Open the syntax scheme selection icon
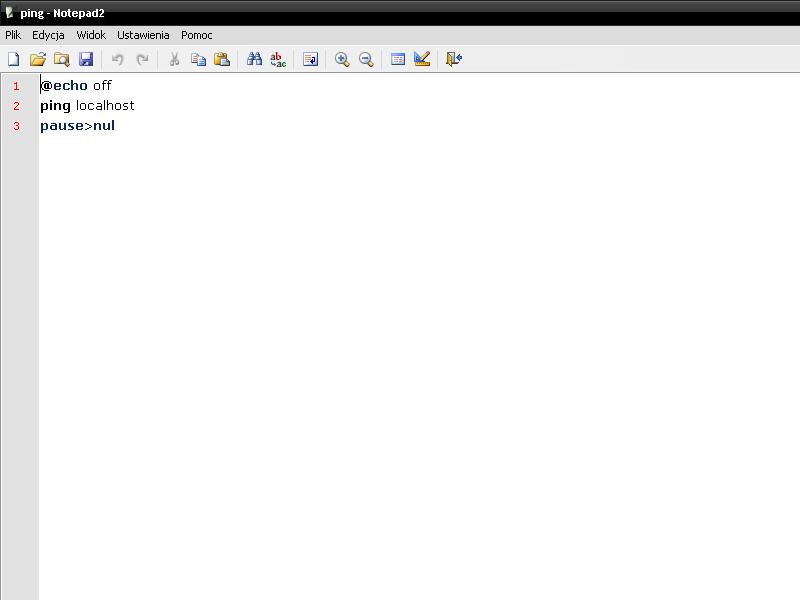This screenshot has width=800, height=600. coord(398,59)
